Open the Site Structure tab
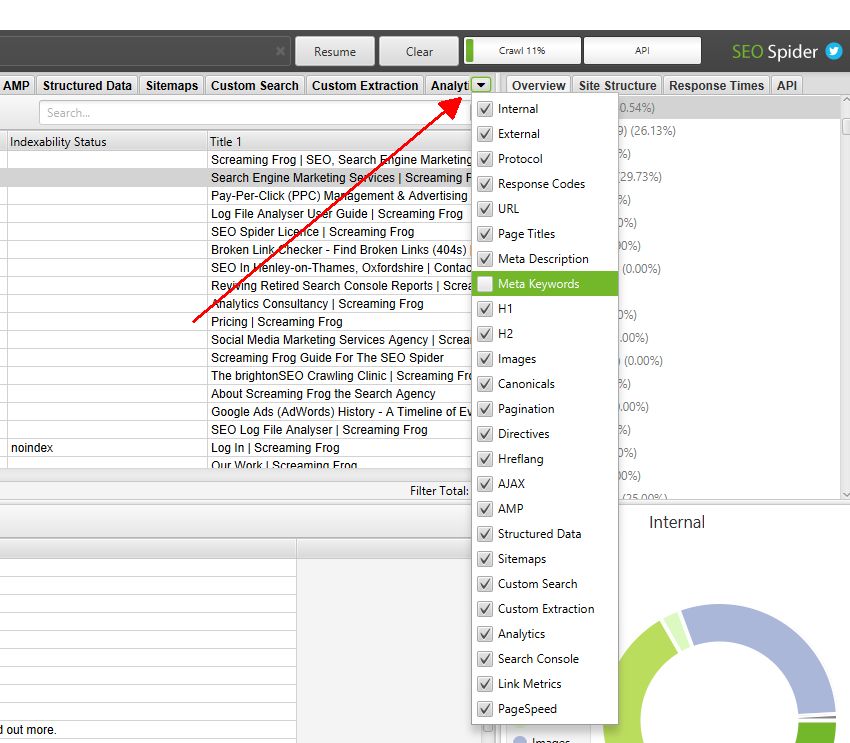The width and height of the screenshot is (850, 743). pos(617,86)
